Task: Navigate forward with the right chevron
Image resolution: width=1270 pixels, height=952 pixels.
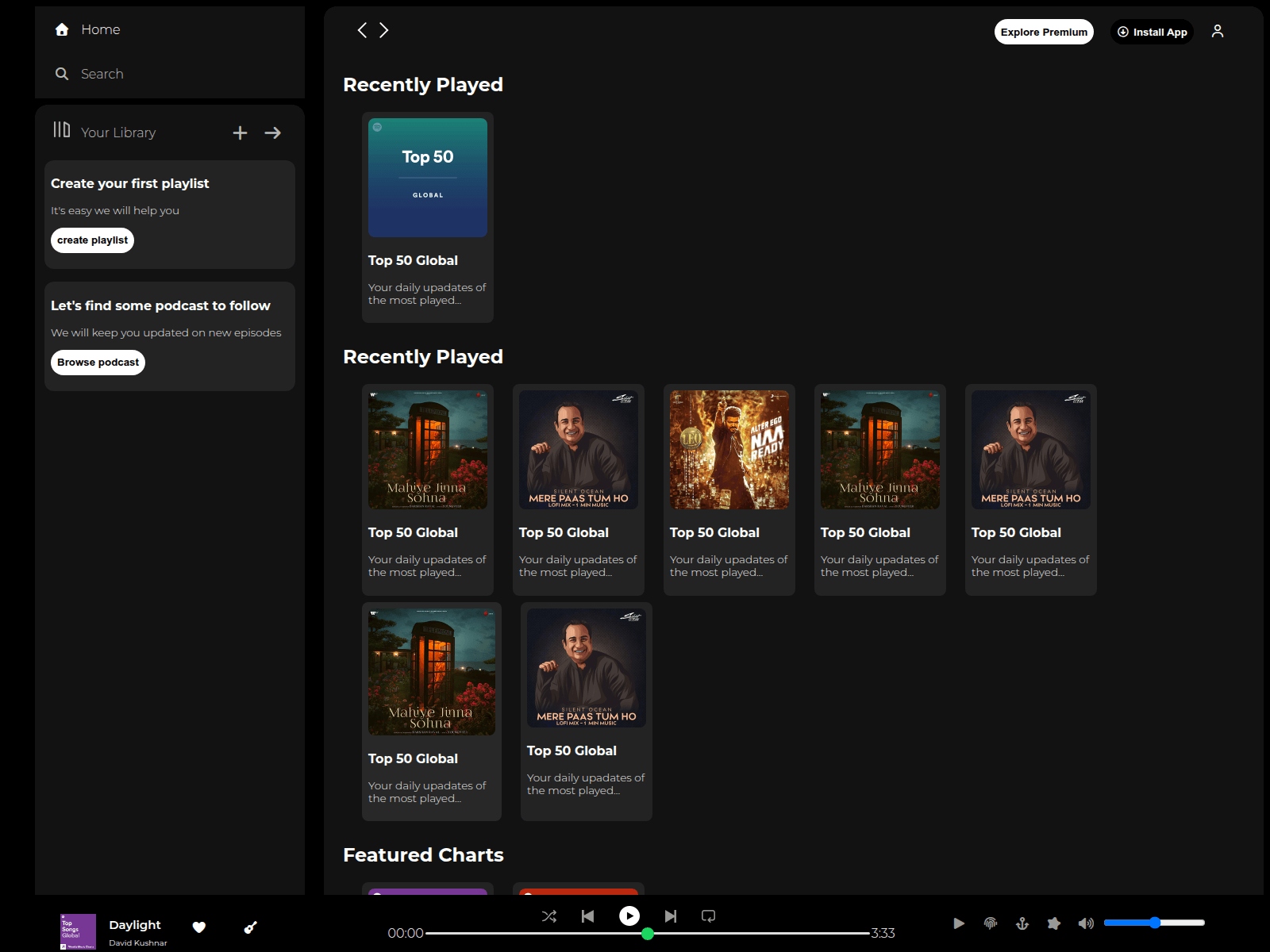Action: (x=384, y=30)
